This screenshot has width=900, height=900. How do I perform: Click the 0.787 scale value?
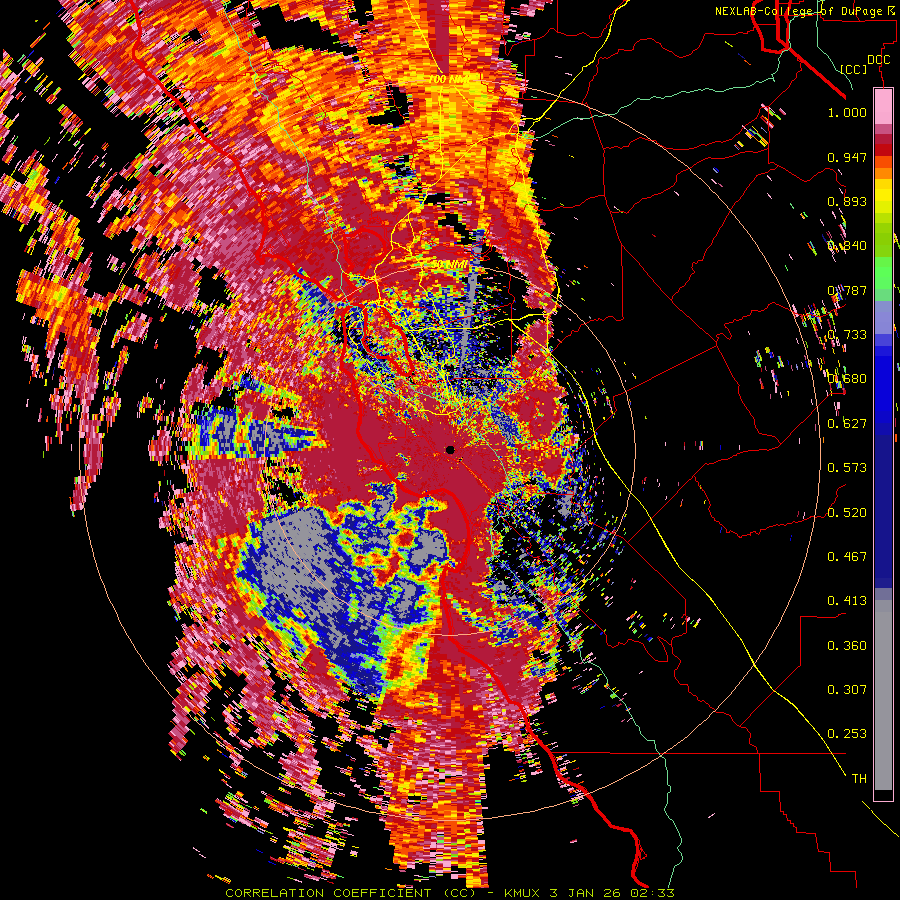point(847,290)
